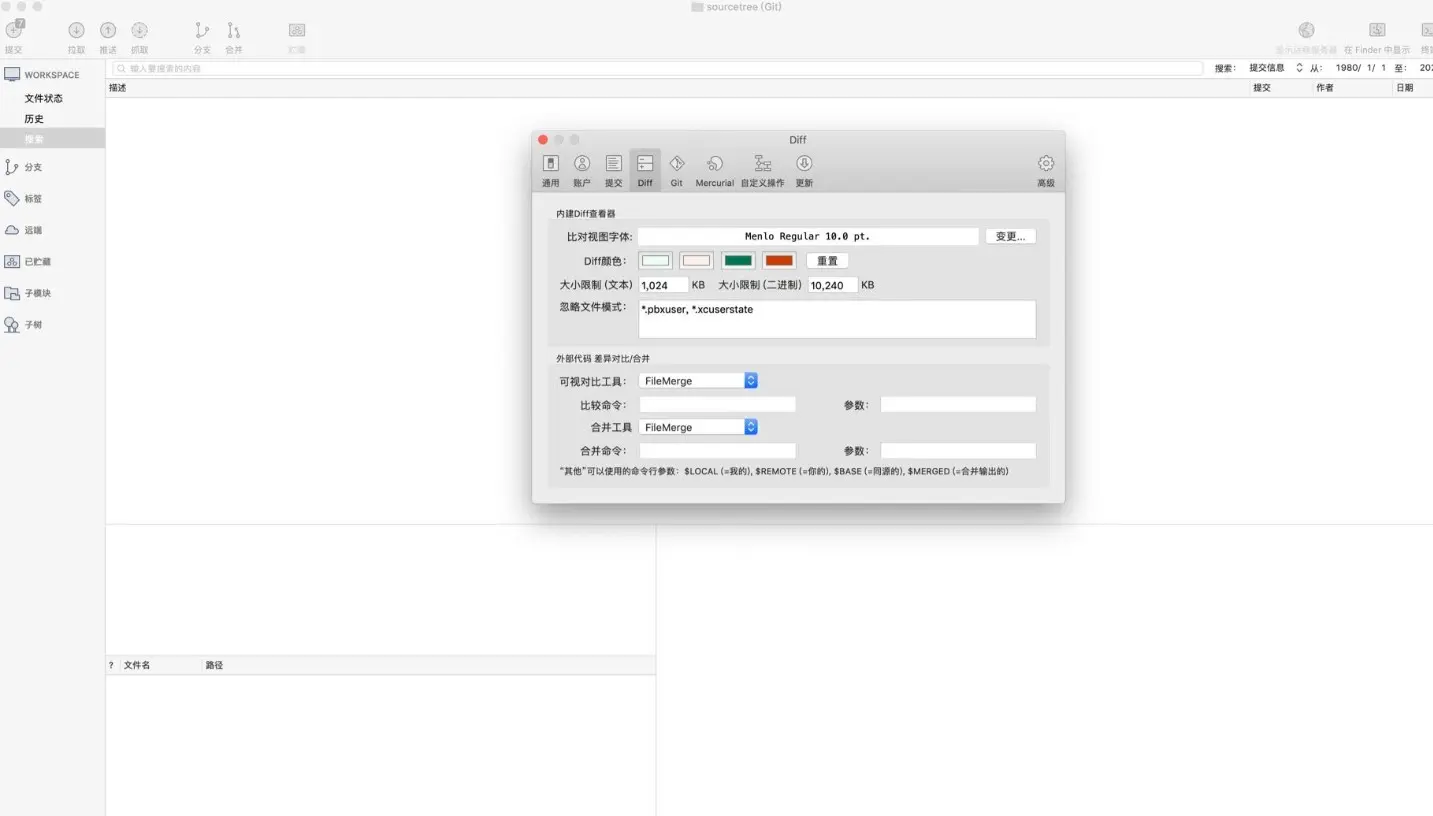Screen dimensions: 1433x816
Task: Click the orange-red diff color swatch
Action: (x=779, y=261)
